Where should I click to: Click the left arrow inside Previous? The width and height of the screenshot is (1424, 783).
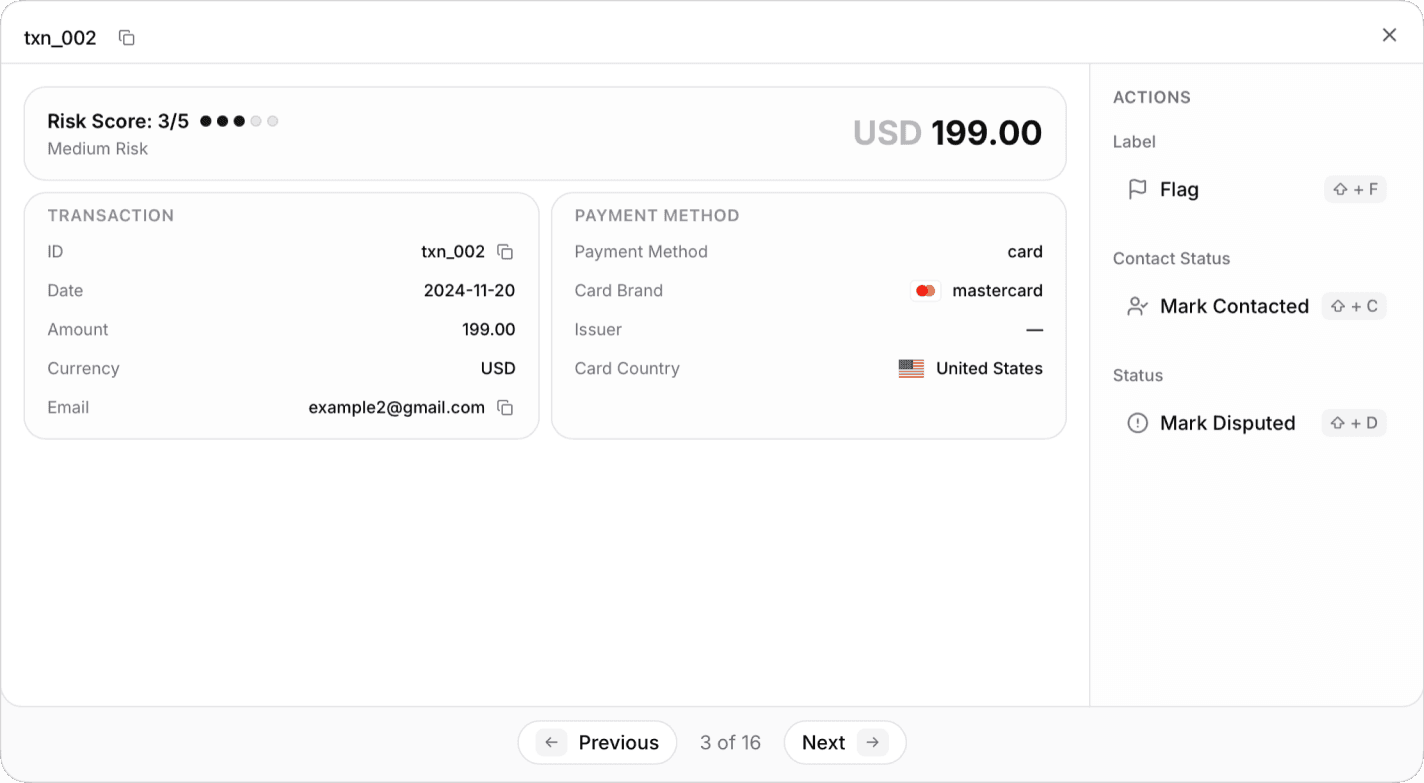[551, 742]
